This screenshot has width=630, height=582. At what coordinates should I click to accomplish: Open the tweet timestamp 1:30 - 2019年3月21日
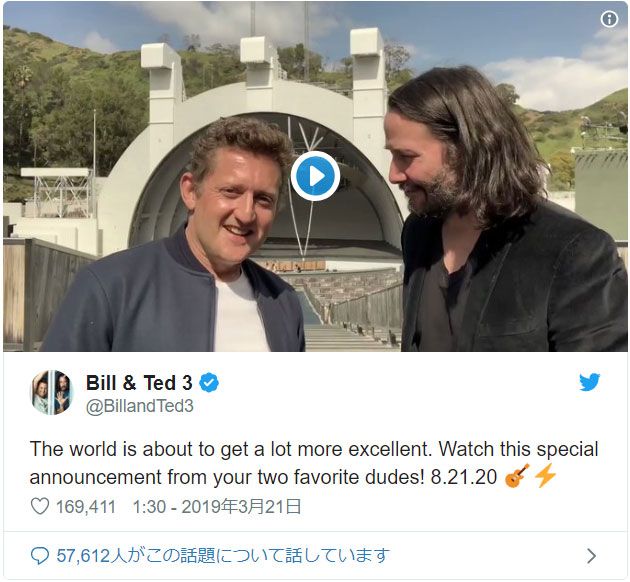pos(217,506)
